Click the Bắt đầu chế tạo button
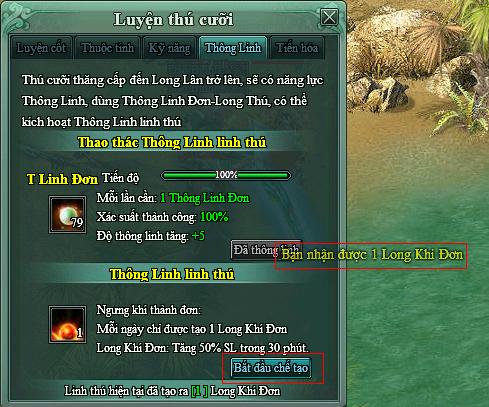This screenshot has width=489, height=407. pyautogui.click(x=271, y=368)
